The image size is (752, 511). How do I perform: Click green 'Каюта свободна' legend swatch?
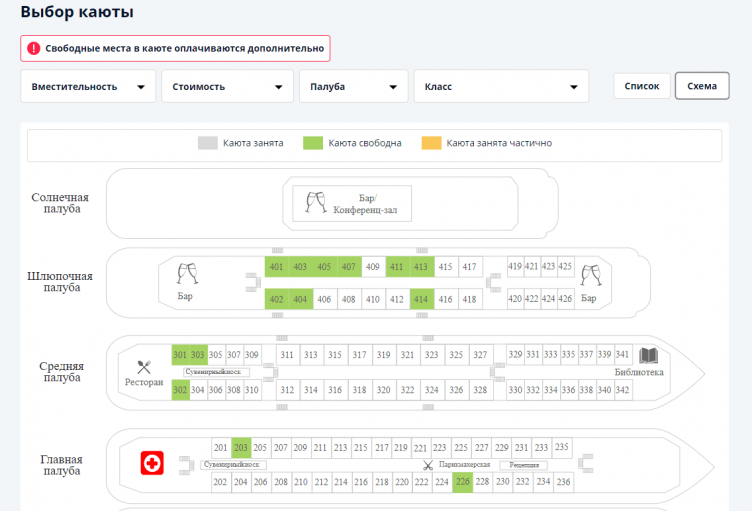[x=312, y=143]
